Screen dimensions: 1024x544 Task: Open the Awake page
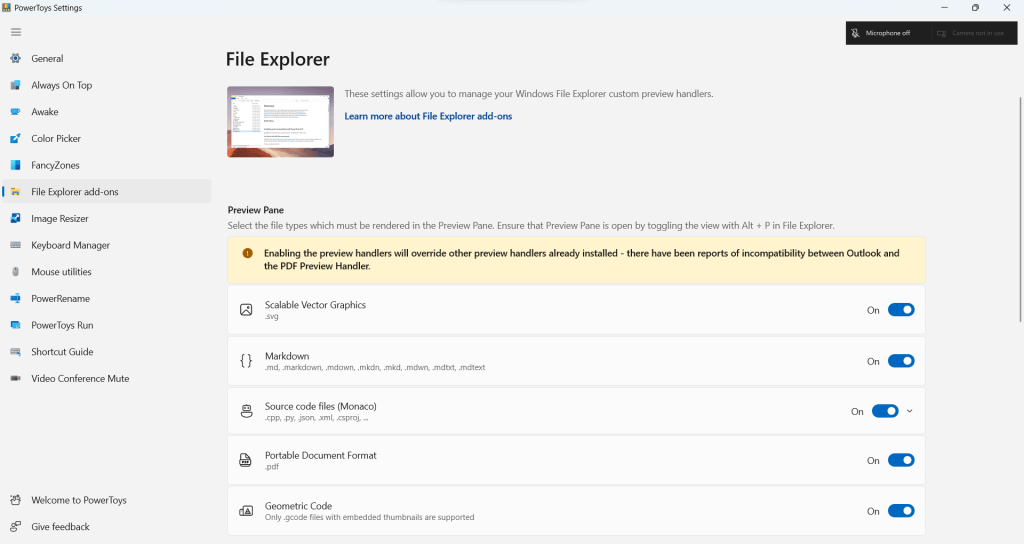107,112
